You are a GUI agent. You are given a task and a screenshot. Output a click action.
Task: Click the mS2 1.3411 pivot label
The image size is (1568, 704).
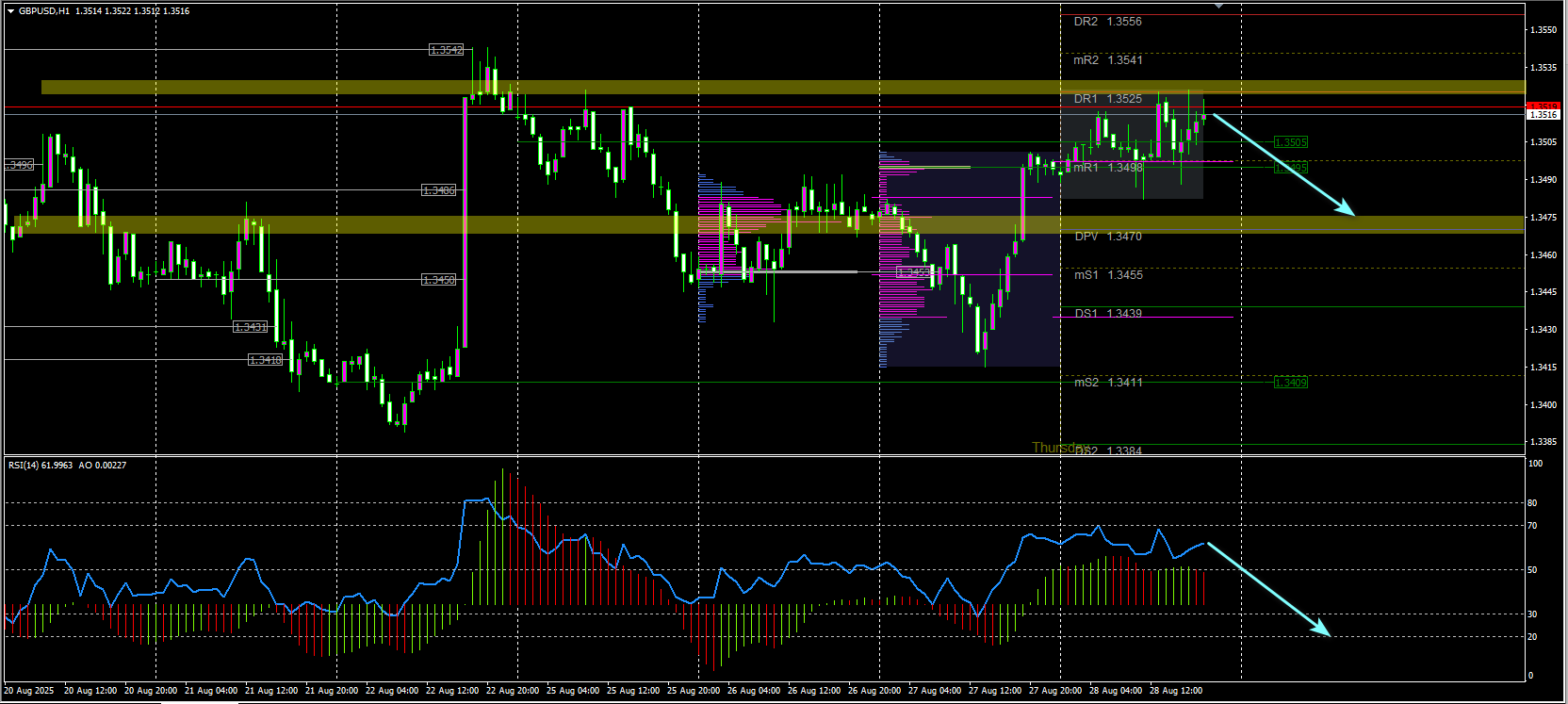(x=1108, y=383)
